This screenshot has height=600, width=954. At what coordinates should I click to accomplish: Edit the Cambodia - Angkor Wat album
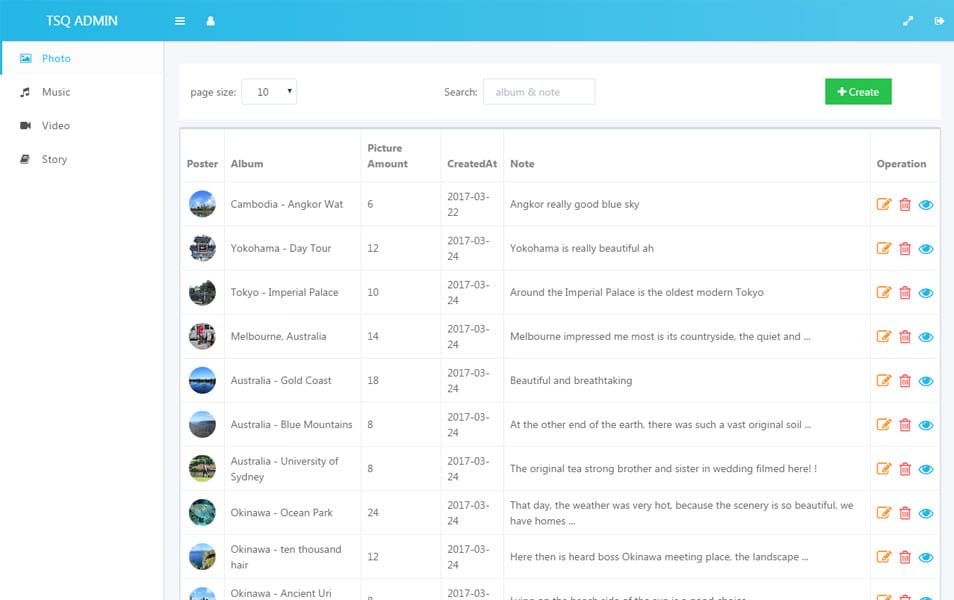click(x=884, y=205)
